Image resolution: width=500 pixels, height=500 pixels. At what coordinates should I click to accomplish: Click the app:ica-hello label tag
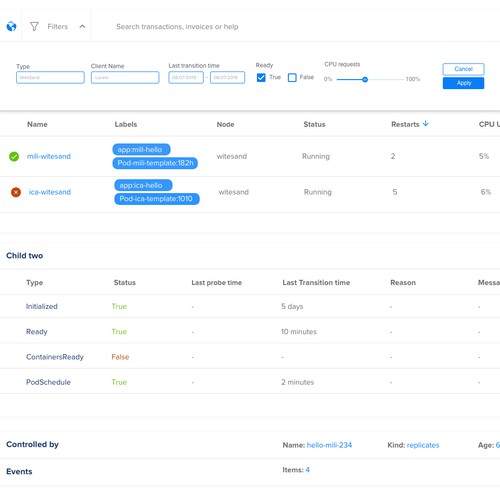coord(143,185)
